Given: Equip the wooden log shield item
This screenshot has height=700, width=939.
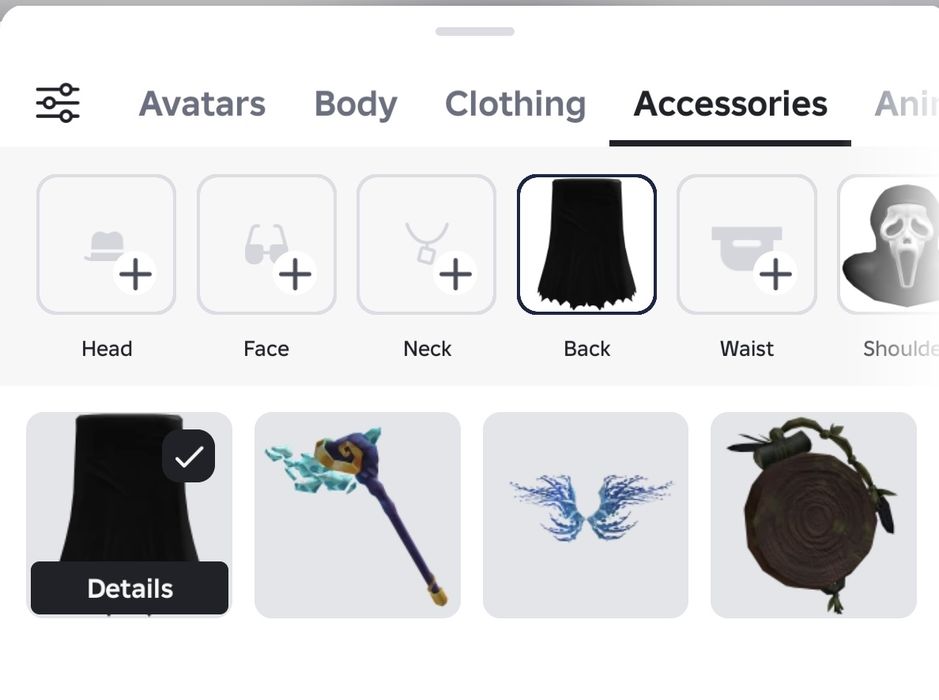Looking at the screenshot, I should (x=814, y=515).
